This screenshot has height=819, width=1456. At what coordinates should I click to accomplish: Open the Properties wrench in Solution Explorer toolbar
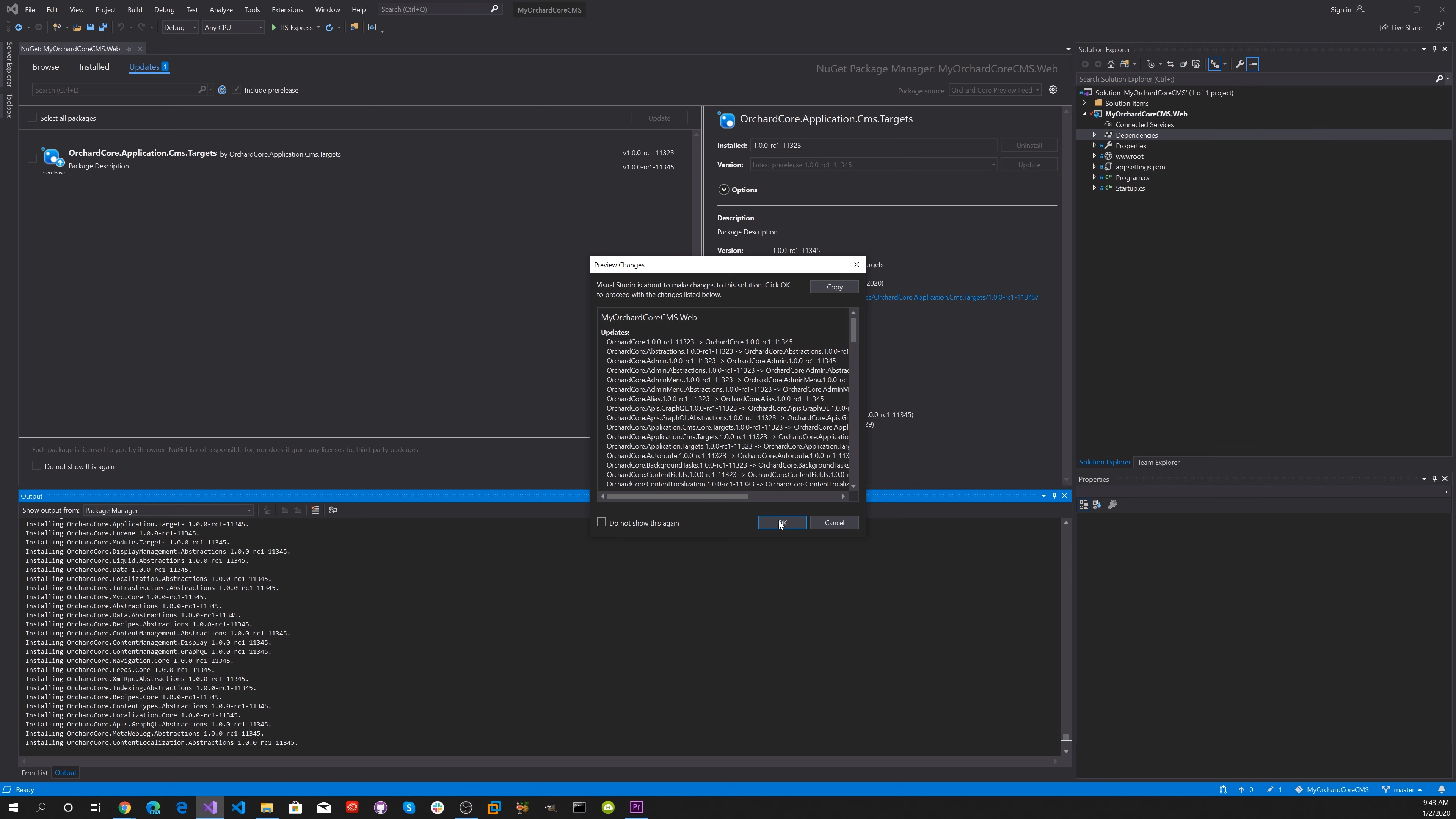pos(1239,64)
